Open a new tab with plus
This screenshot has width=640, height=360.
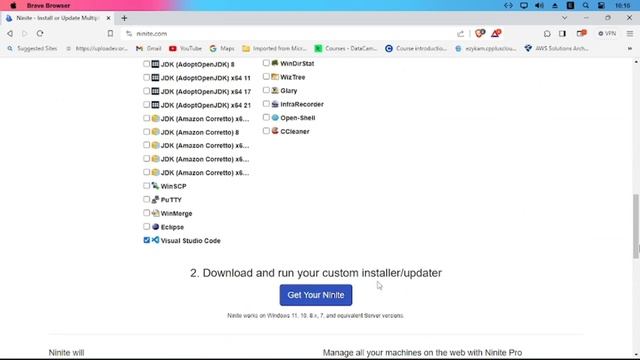tap(124, 18)
